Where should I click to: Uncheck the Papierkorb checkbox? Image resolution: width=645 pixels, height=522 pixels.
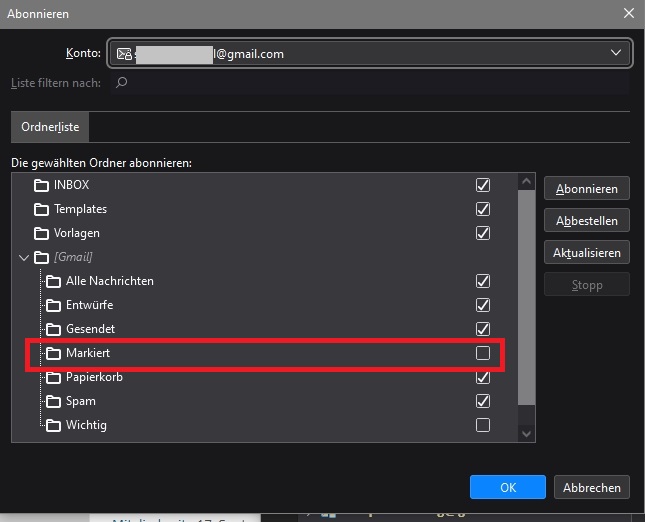click(483, 377)
